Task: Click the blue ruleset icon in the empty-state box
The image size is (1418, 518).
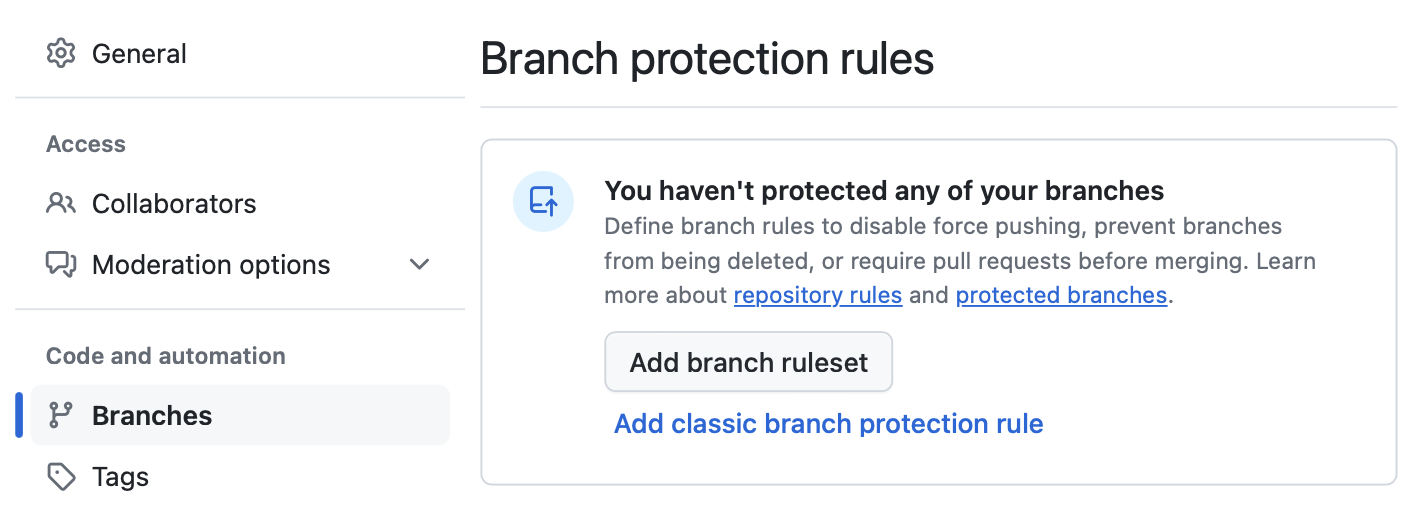Action: (x=543, y=201)
